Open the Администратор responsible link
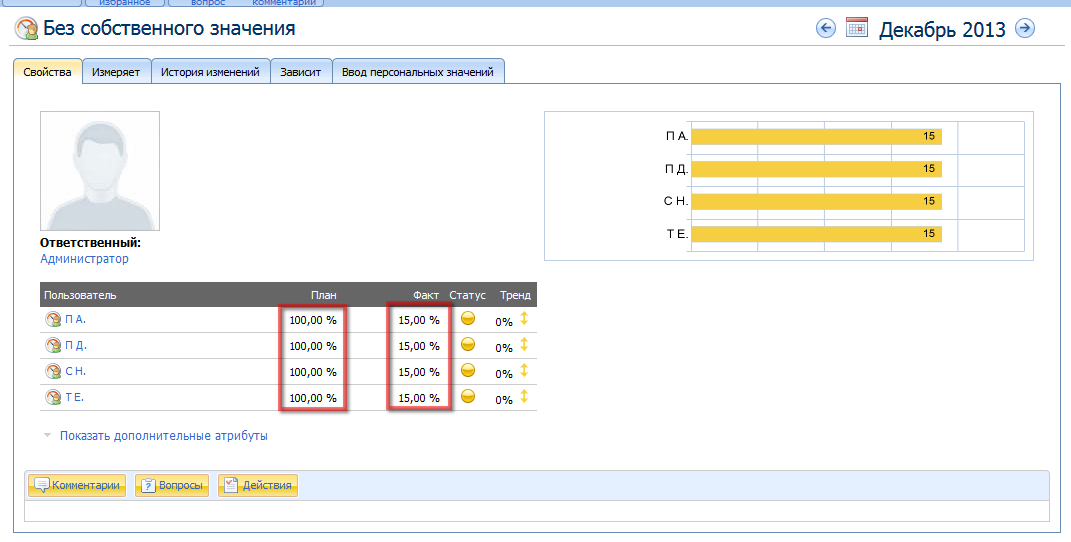This screenshot has width=1071, height=542. pos(84,259)
